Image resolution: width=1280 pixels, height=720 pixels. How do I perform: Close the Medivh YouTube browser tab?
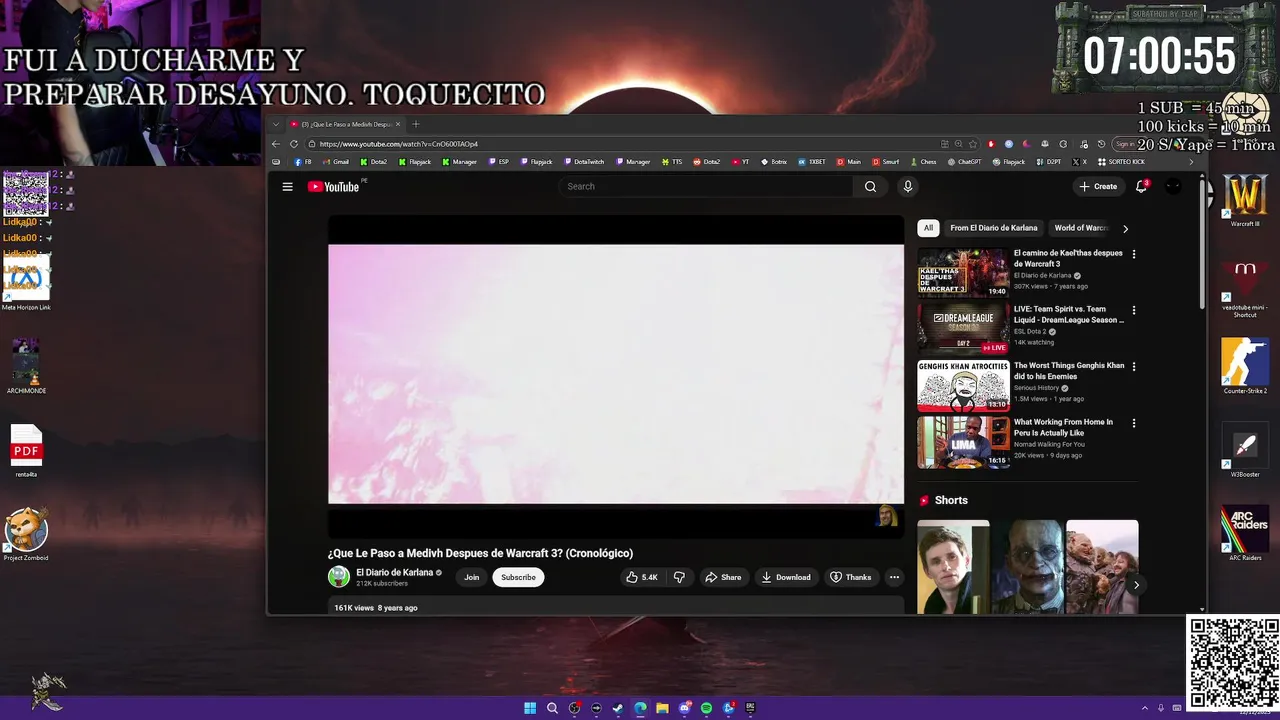(x=398, y=124)
